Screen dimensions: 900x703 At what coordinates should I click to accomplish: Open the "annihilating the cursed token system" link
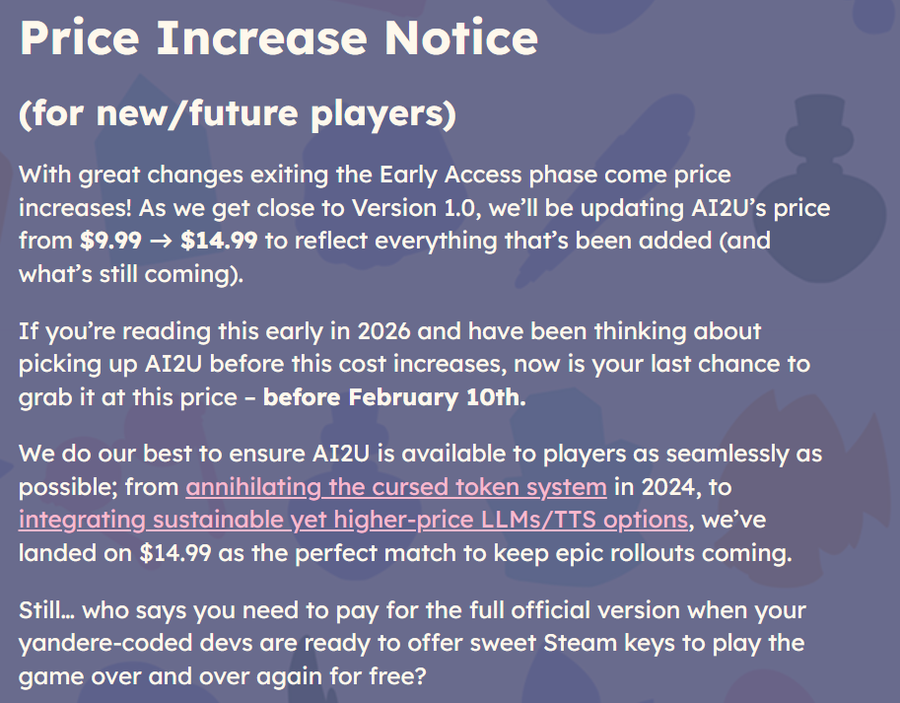coord(396,487)
